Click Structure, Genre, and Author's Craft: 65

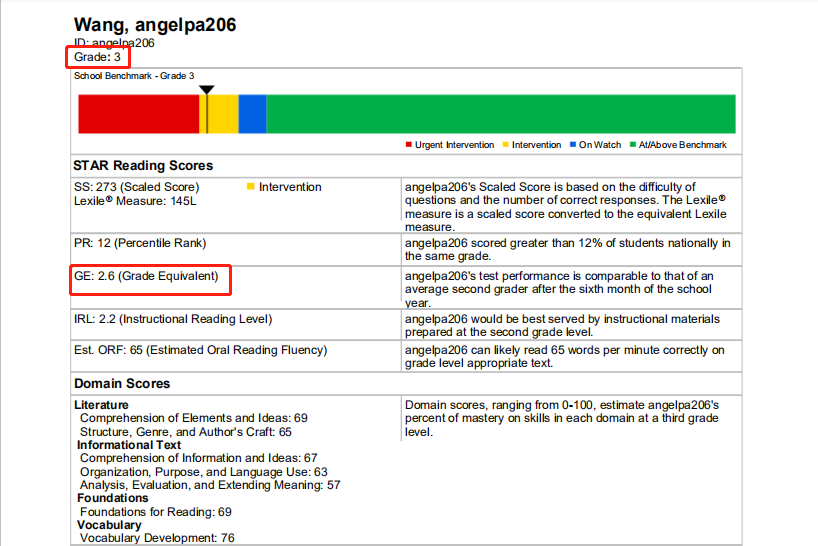(186, 432)
